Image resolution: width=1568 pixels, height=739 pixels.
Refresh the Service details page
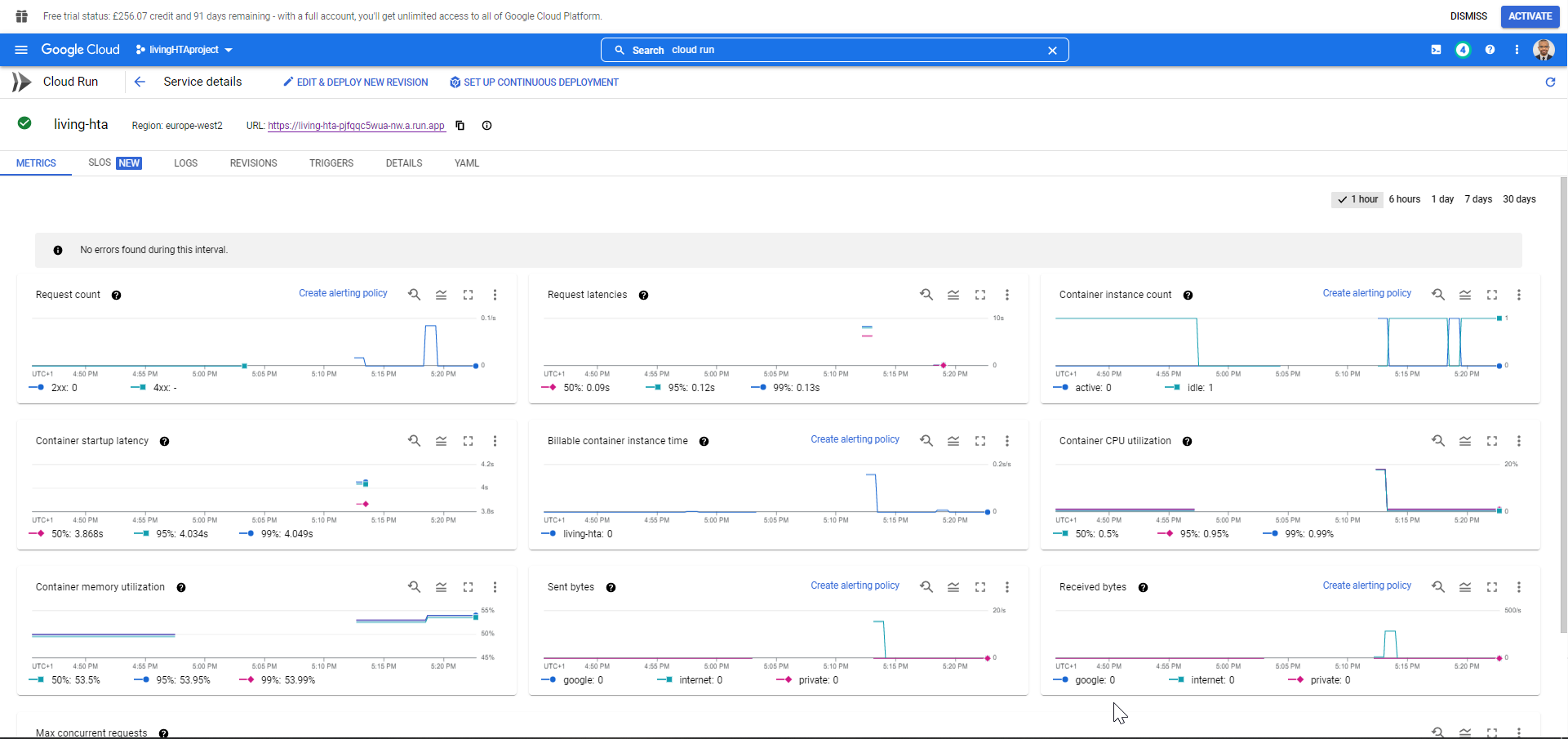point(1550,82)
